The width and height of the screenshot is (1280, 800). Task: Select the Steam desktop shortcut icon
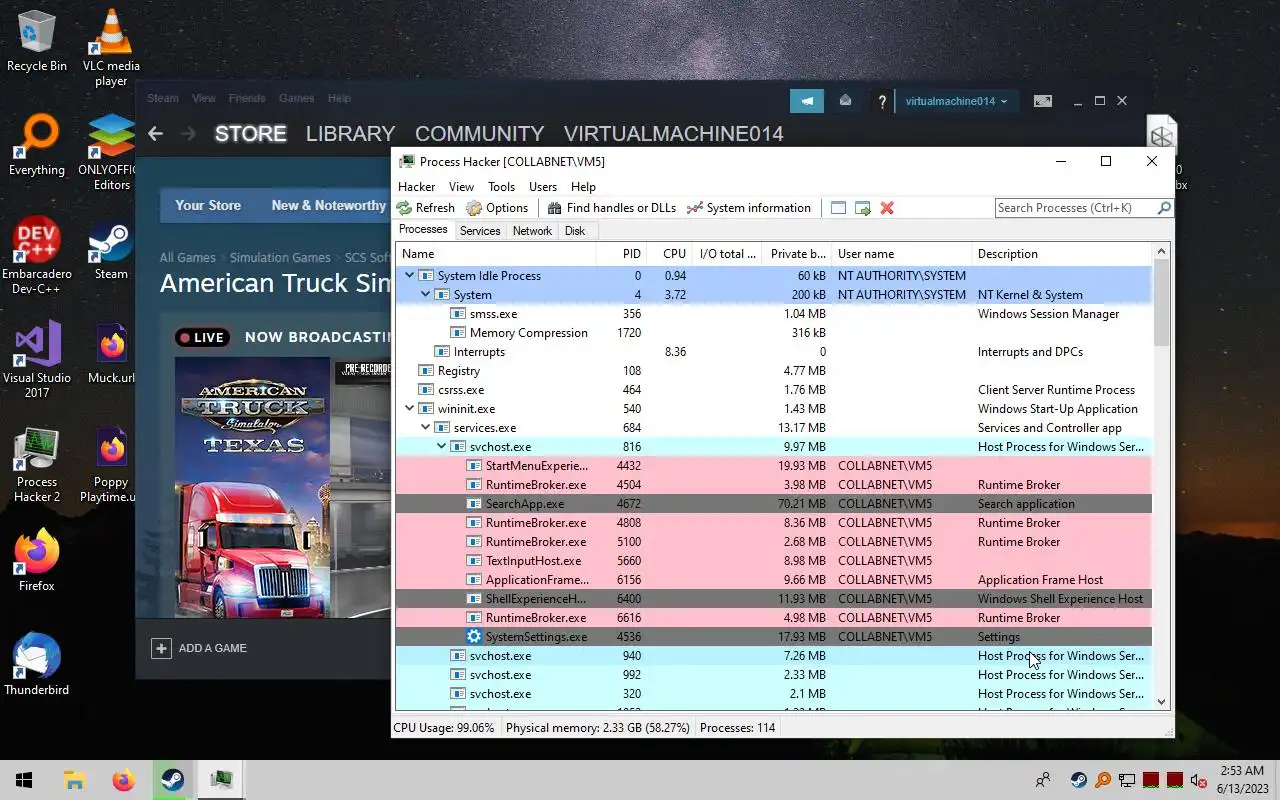[111, 249]
